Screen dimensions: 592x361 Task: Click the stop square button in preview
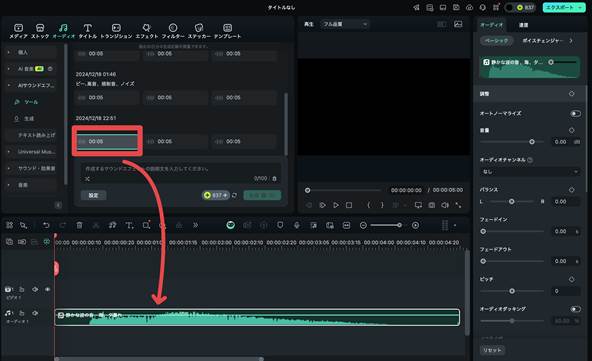349,205
